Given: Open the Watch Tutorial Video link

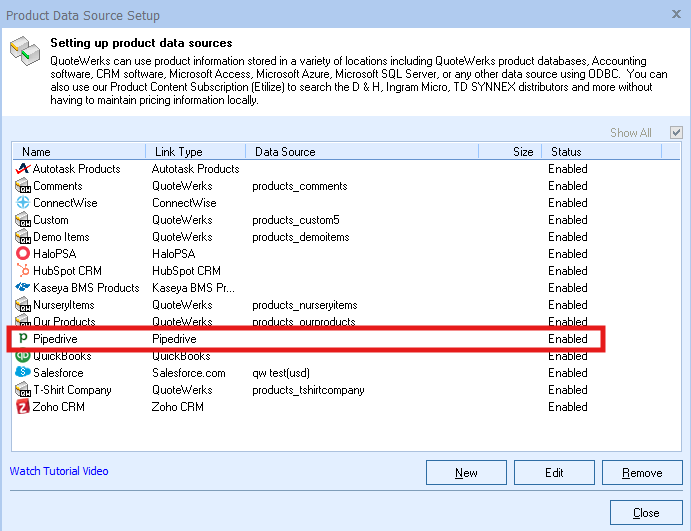Looking at the screenshot, I should (x=59, y=471).
